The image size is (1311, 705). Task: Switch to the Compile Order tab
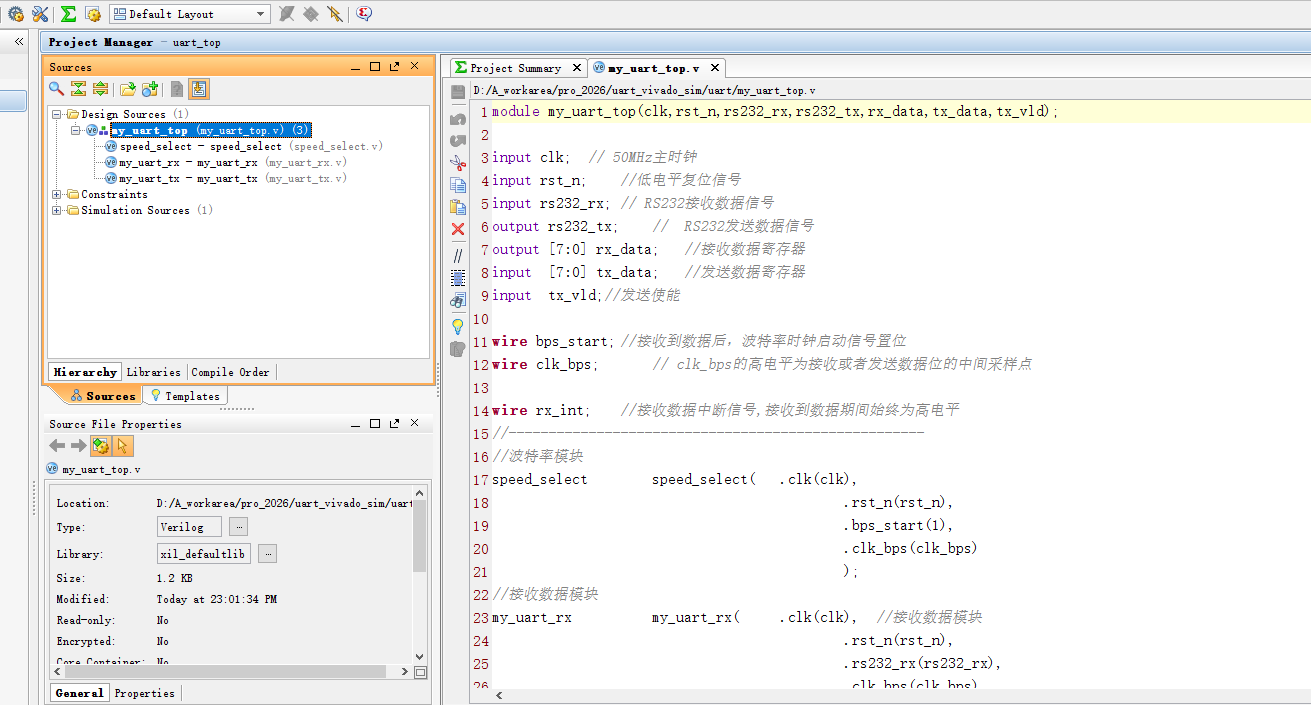click(x=230, y=372)
